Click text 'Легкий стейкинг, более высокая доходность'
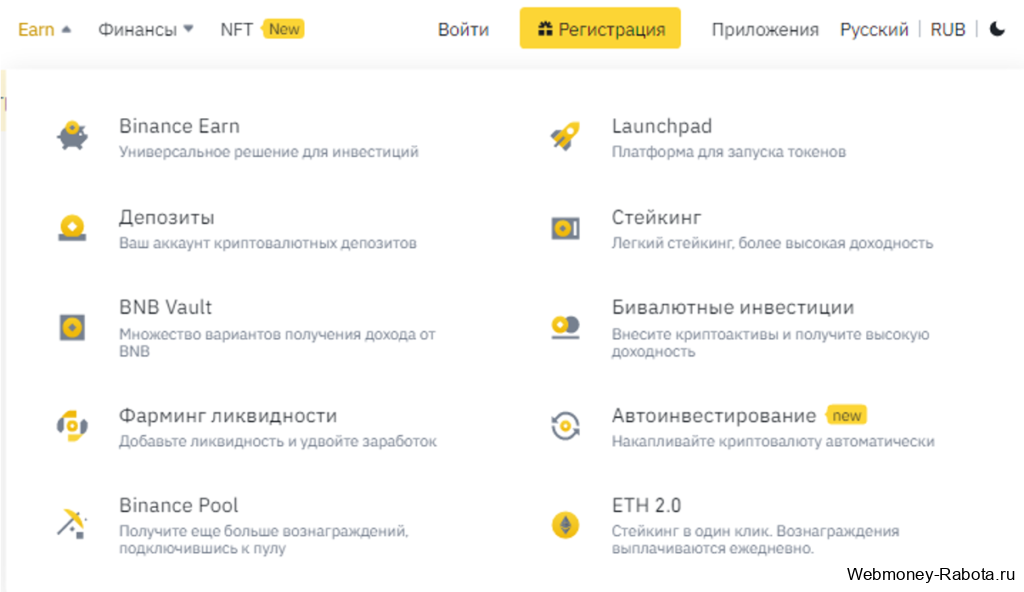This screenshot has width=1024, height=592. click(773, 243)
